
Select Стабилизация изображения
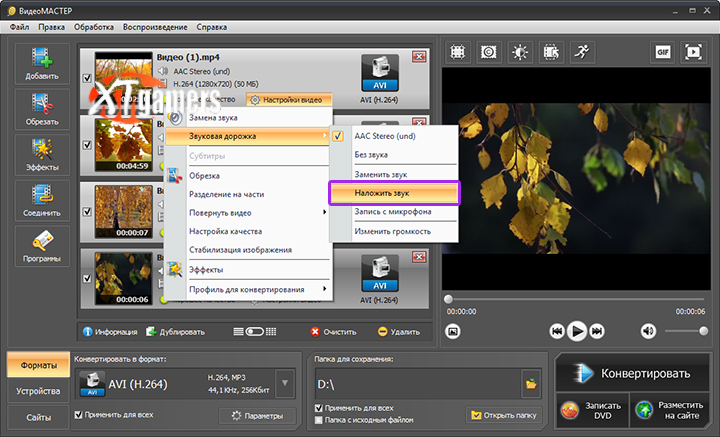pyautogui.click(x=248, y=250)
